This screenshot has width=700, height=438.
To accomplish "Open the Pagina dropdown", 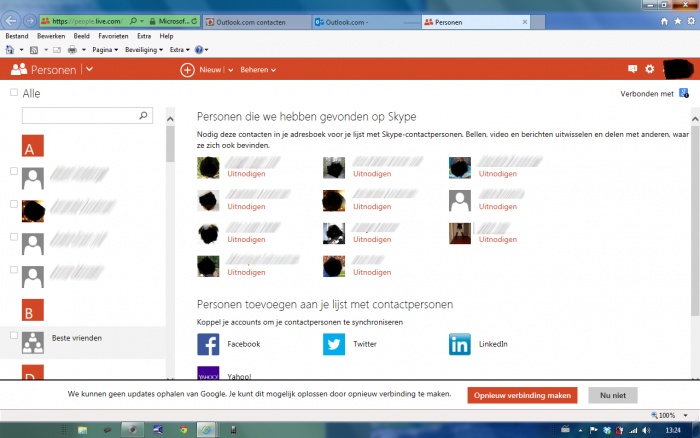I will point(105,50).
